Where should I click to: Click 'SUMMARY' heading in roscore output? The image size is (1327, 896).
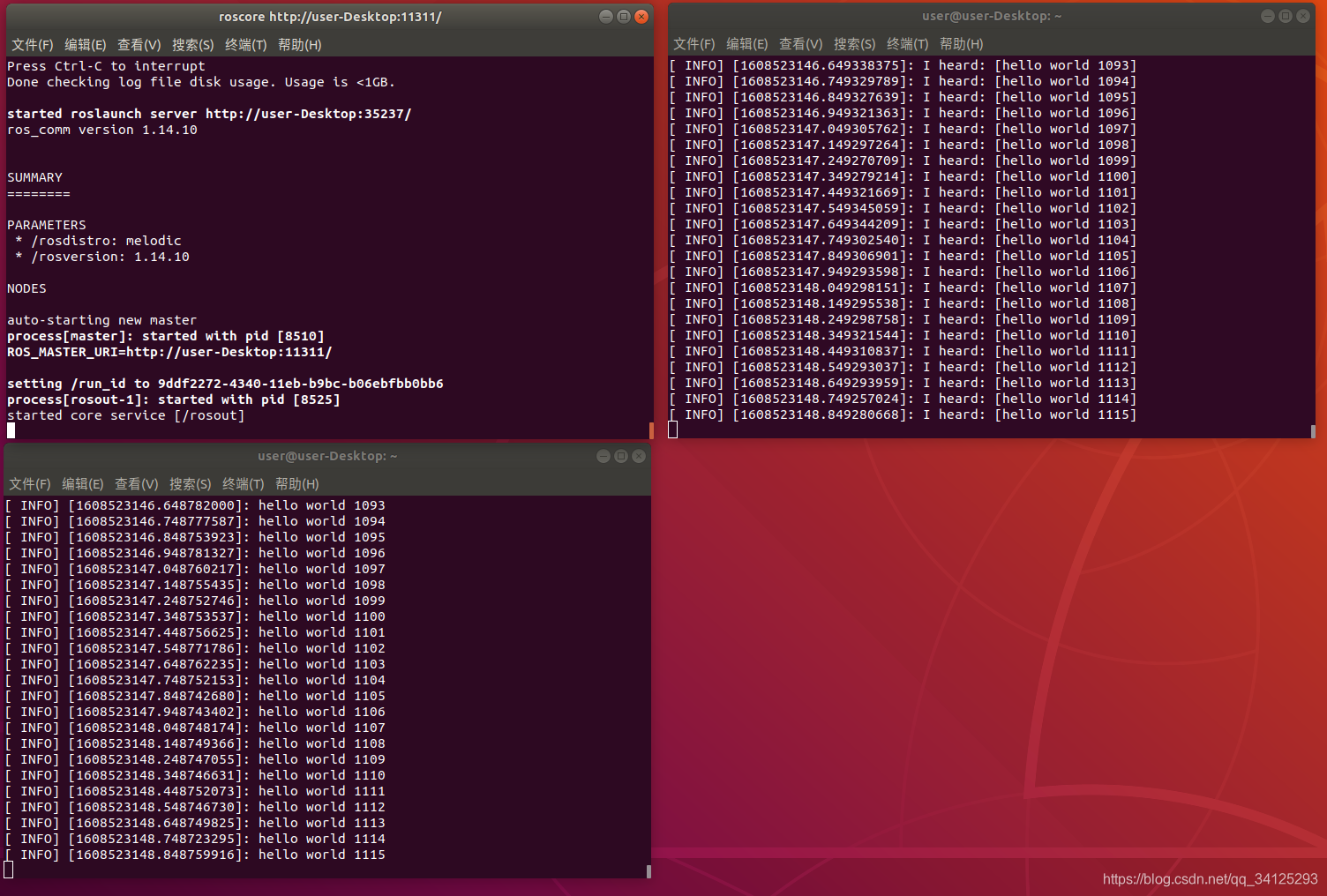point(34,177)
